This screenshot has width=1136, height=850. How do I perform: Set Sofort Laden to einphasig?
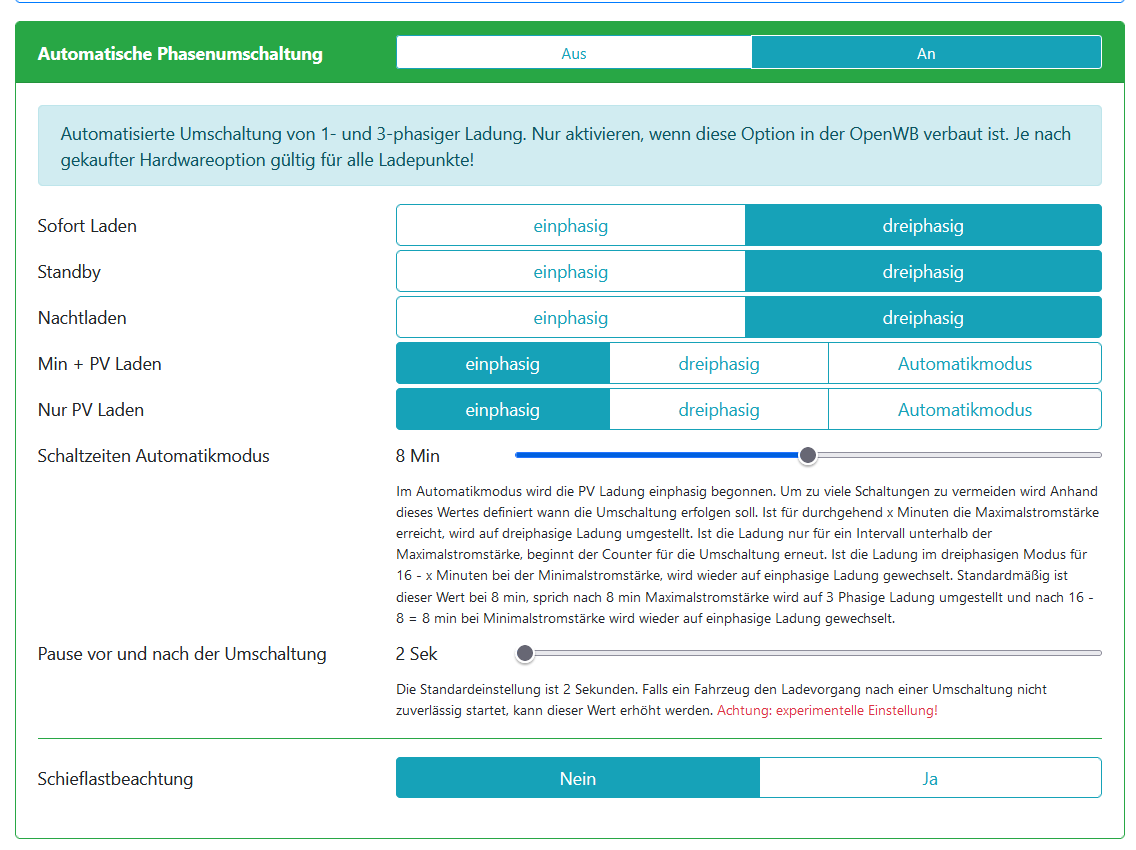[x=570, y=225]
